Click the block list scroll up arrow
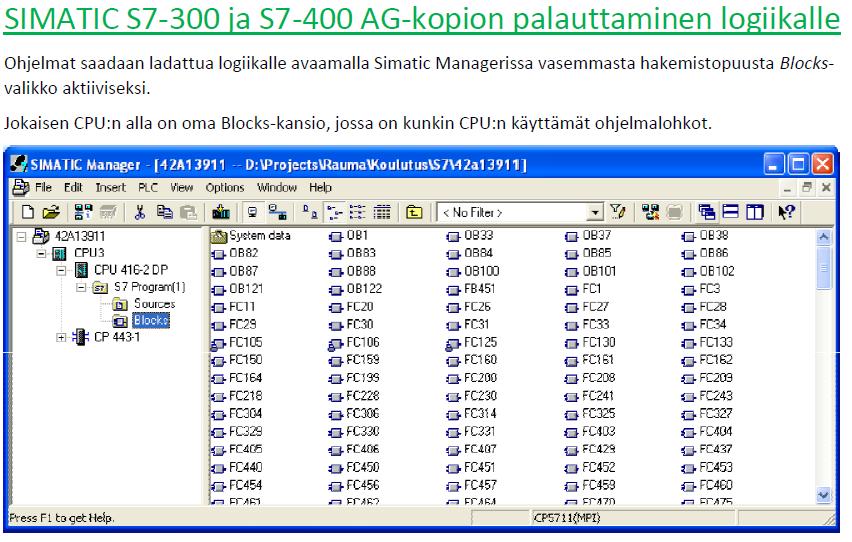 click(x=824, y=237)
